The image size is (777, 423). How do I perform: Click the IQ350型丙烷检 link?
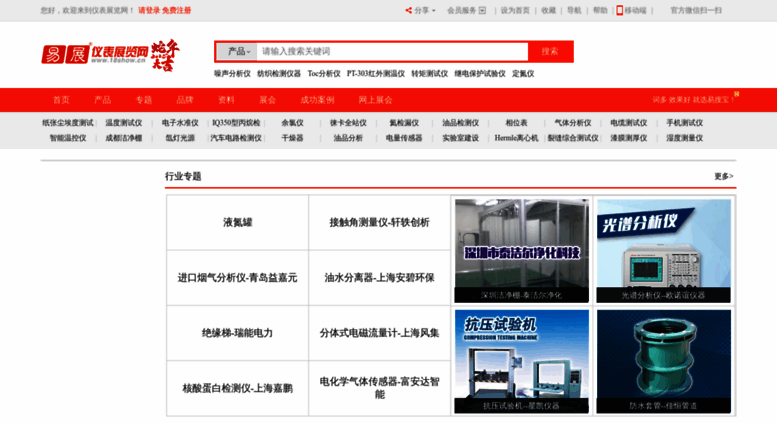pos(236,123)
